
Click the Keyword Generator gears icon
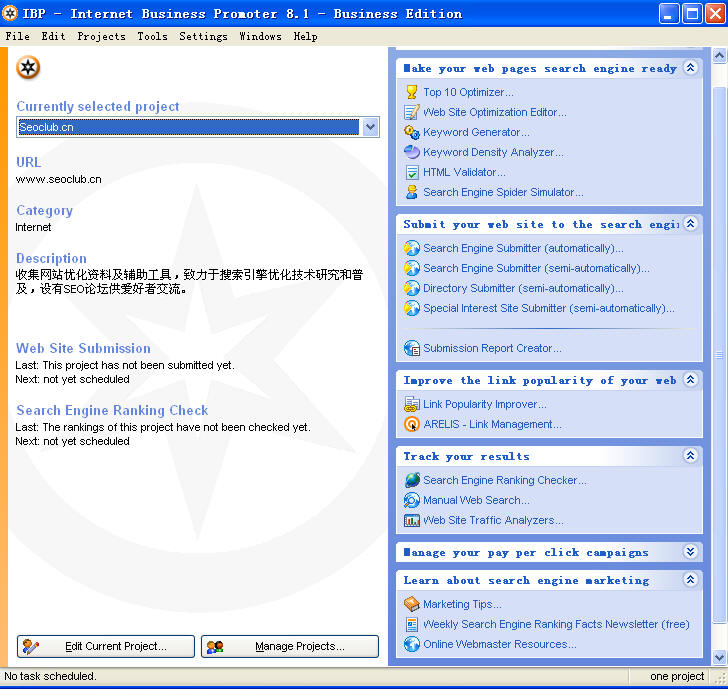pos(411,132)
